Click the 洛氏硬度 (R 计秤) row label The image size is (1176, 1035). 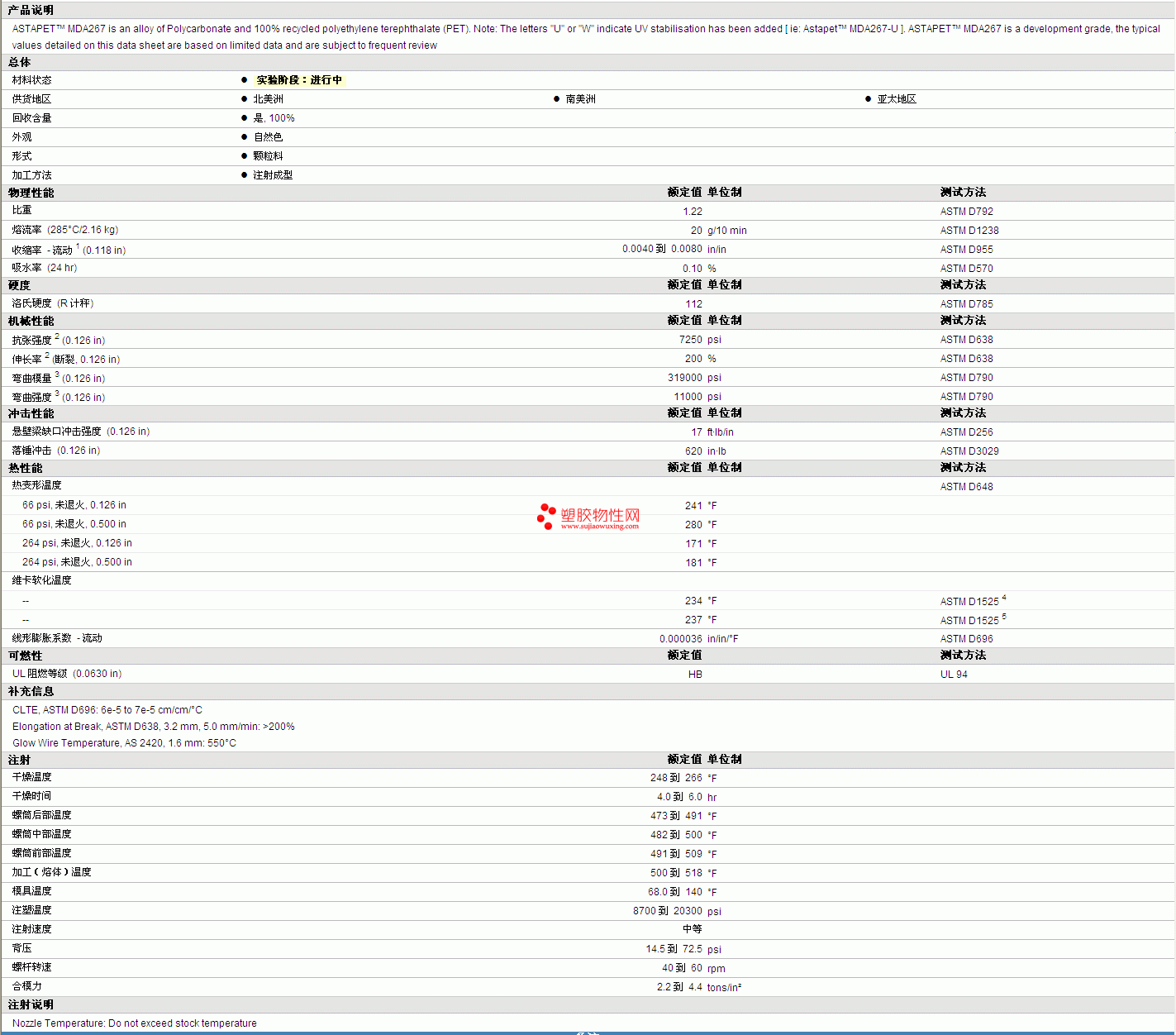[x=53, y=303]
